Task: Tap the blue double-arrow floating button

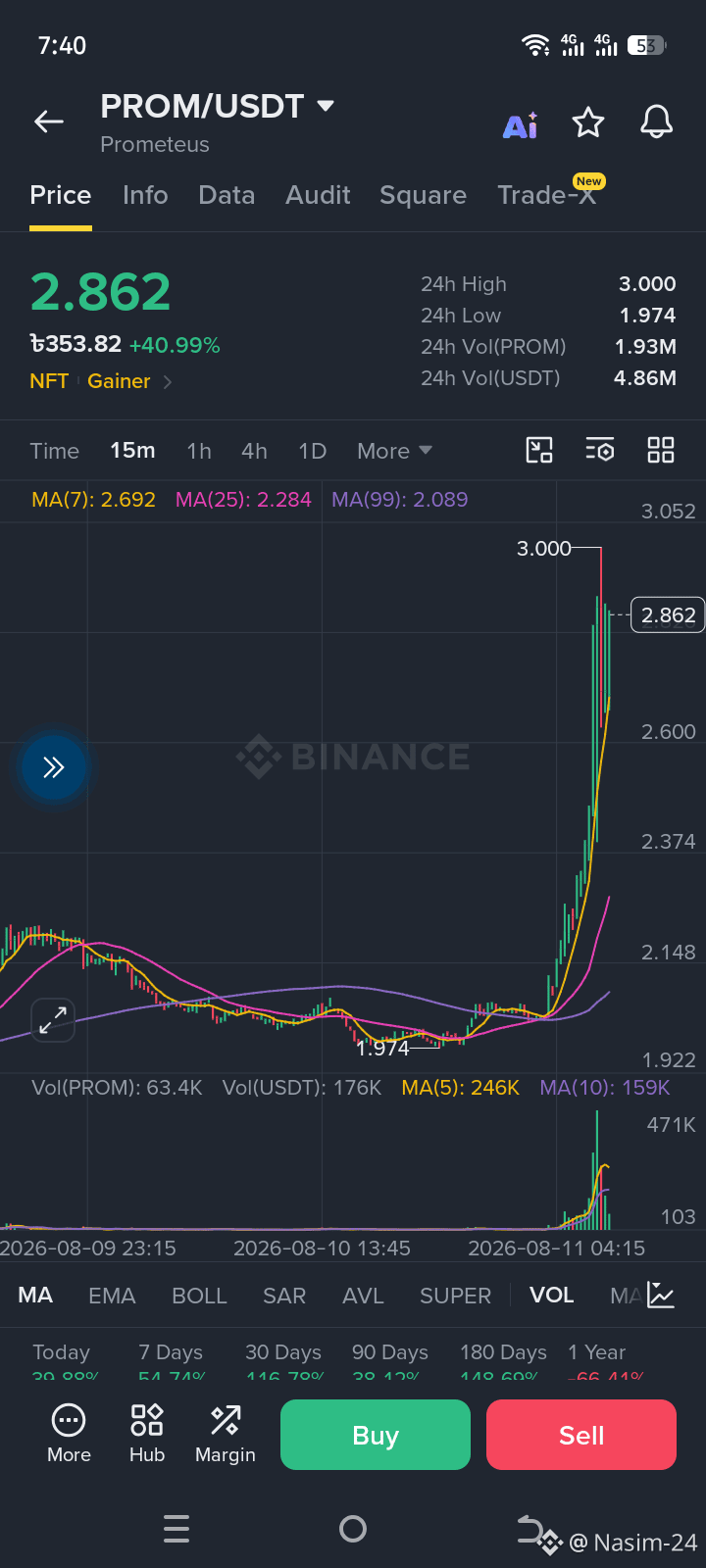Action: click(53, 767)
